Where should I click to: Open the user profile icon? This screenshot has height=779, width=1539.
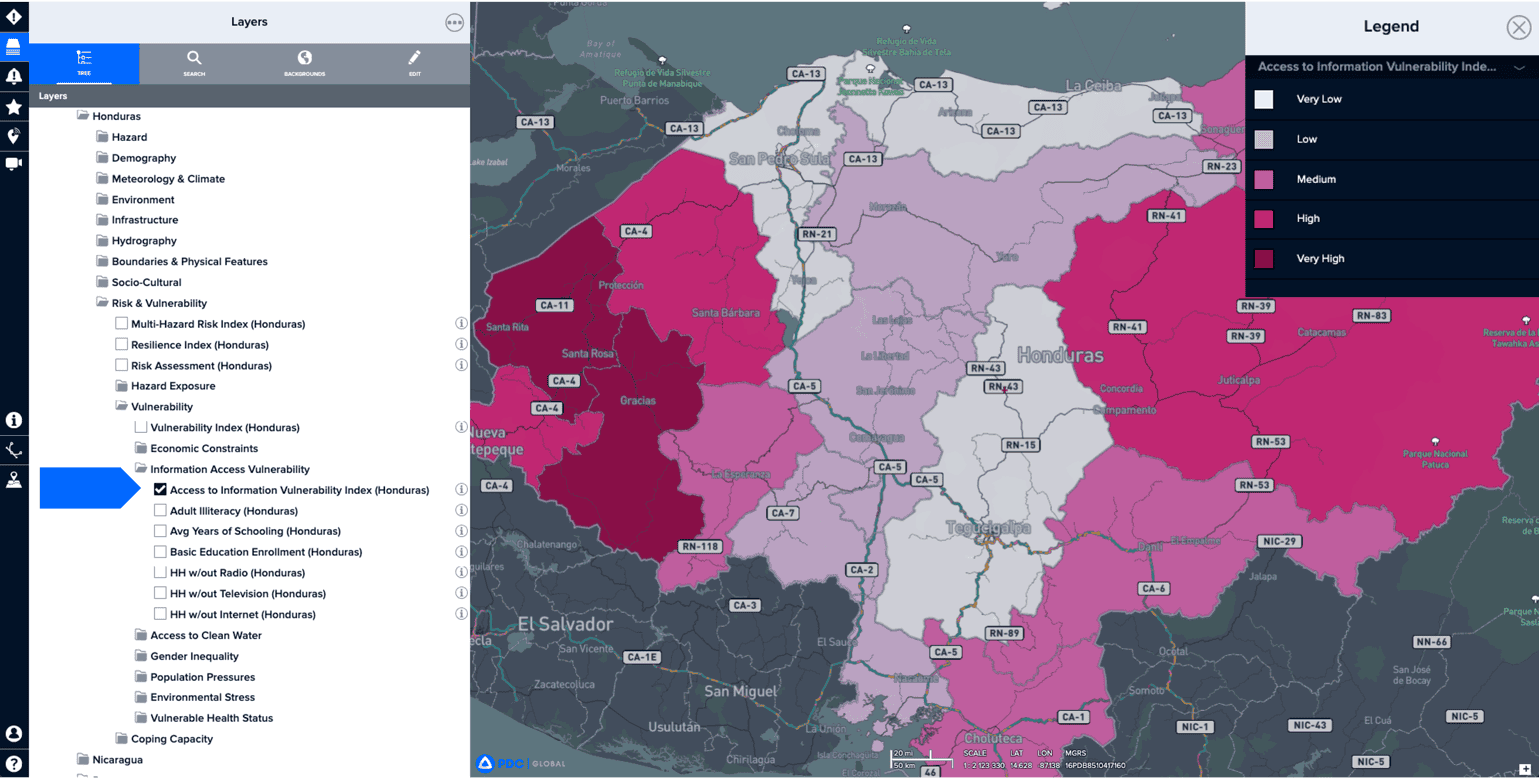pyautogui.click(x=14, y=734)
